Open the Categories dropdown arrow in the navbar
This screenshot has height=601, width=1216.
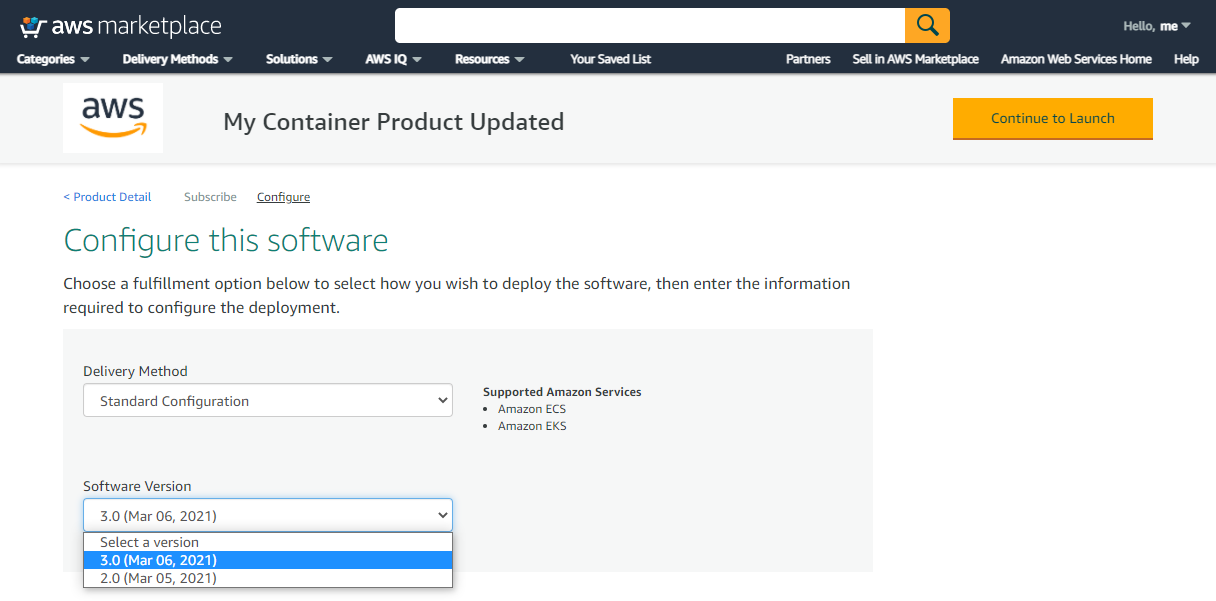coord(84,59)
